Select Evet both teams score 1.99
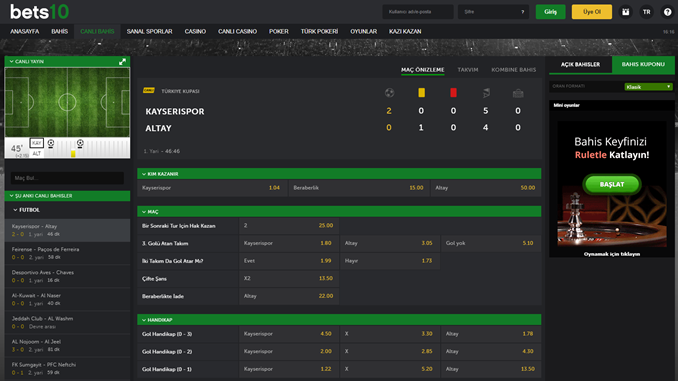This screenshot has height=381, width=678. click(x=289, y=261)
